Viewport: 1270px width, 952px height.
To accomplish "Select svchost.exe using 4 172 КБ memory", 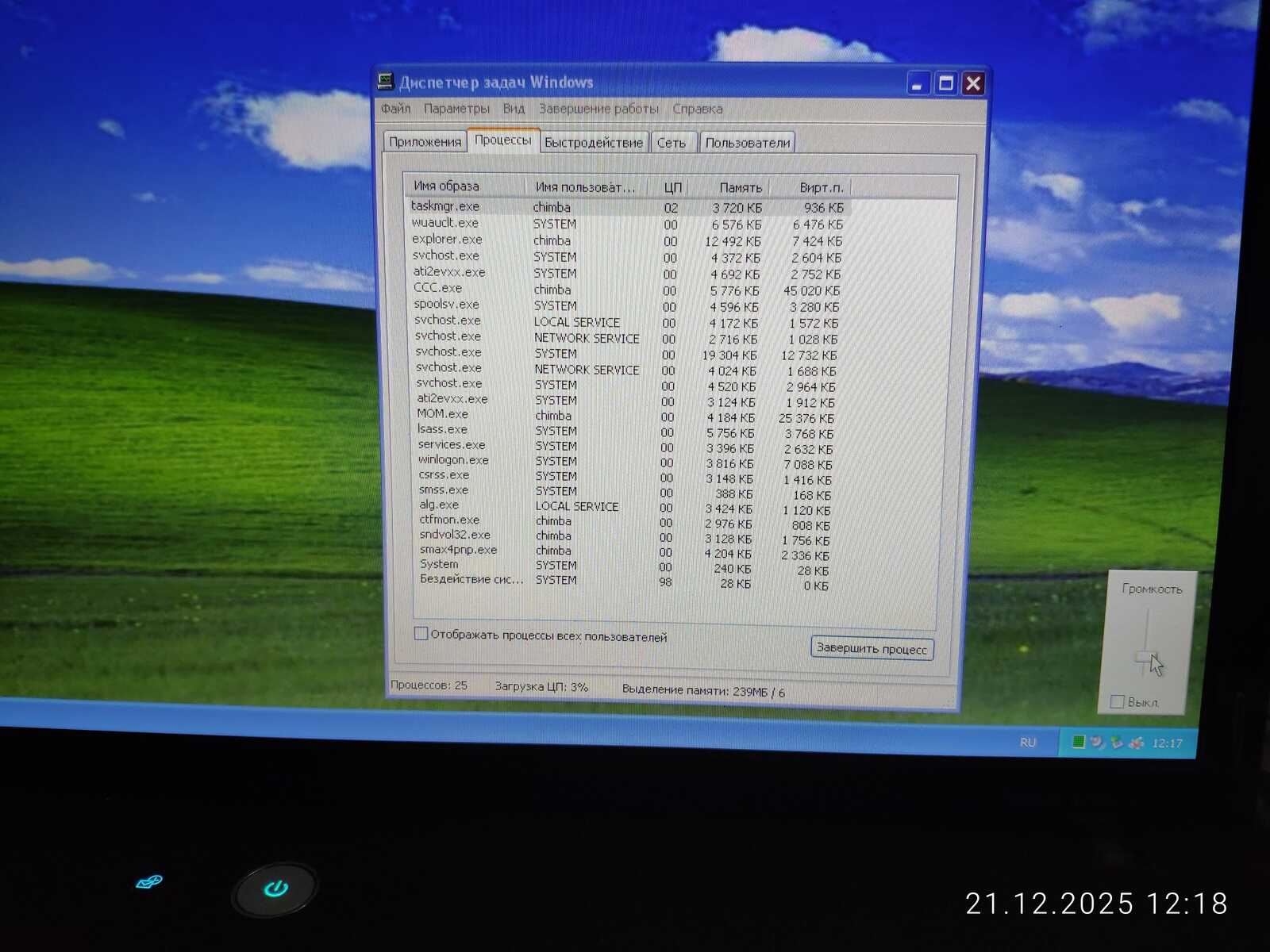I will point(627,322).
